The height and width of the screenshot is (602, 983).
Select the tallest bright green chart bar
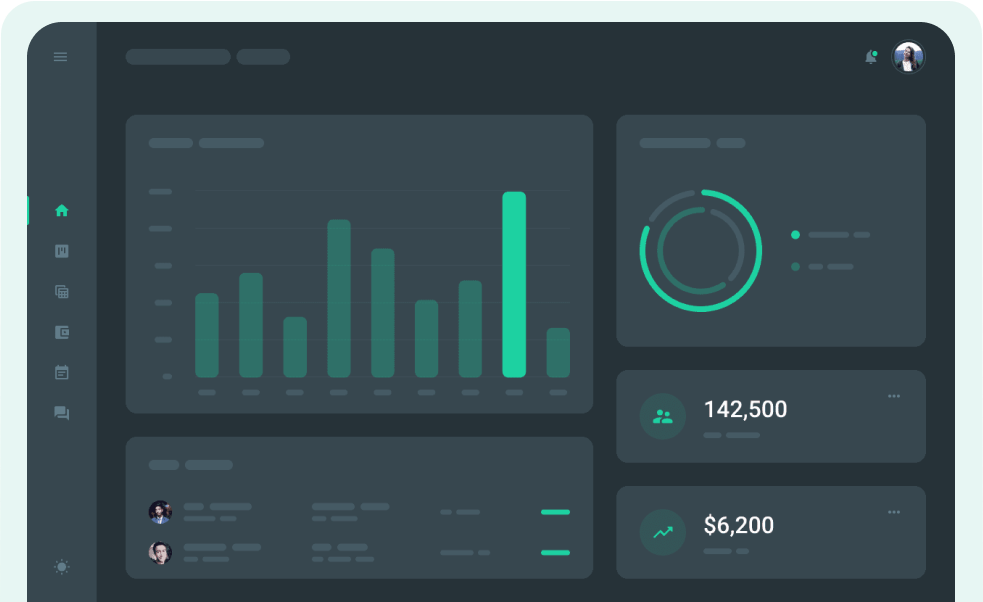point(514,285)
